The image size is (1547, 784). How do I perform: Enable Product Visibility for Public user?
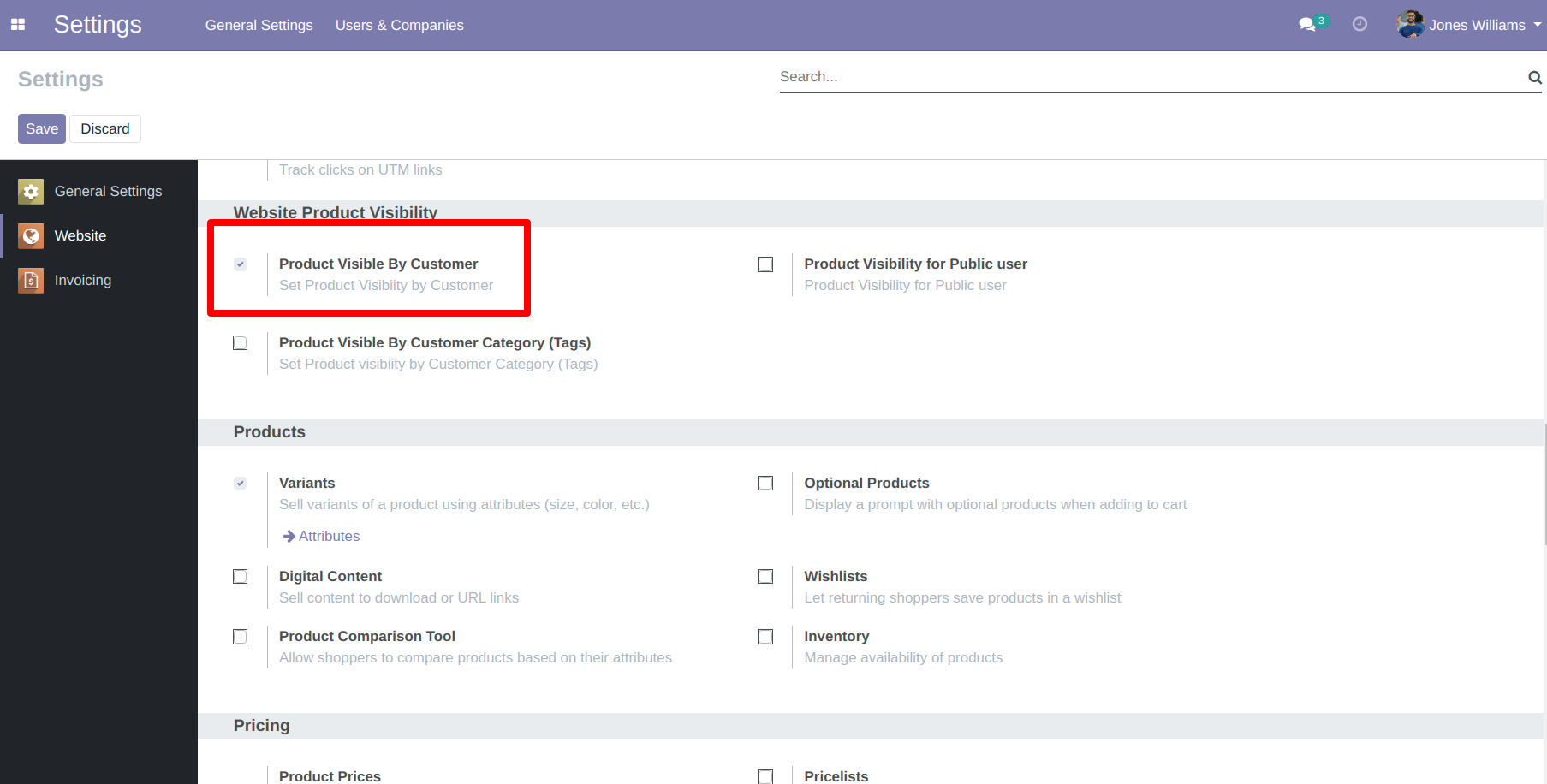point(765,264)
